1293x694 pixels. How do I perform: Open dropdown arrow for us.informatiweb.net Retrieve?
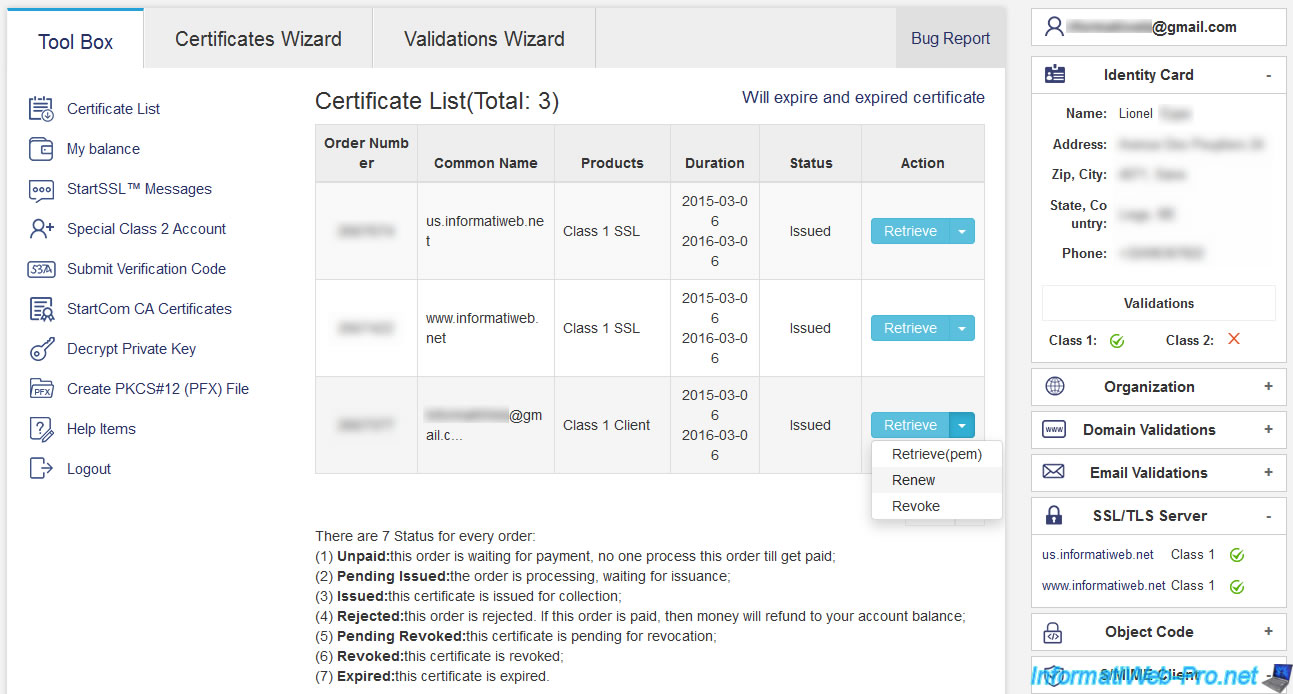(x=962, y=231)
